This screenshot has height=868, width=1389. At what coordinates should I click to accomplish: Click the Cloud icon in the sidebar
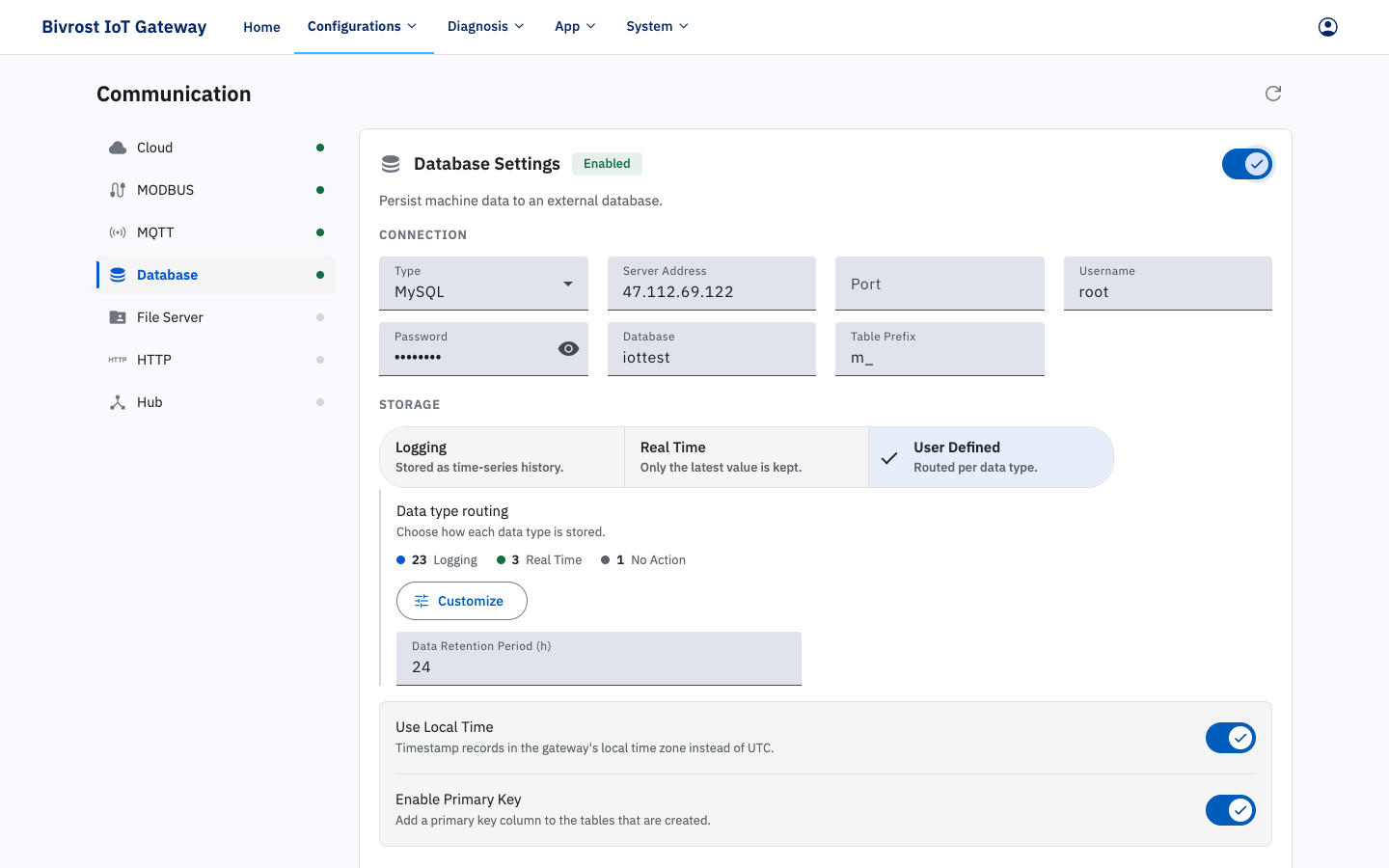(x=118, y=148)
